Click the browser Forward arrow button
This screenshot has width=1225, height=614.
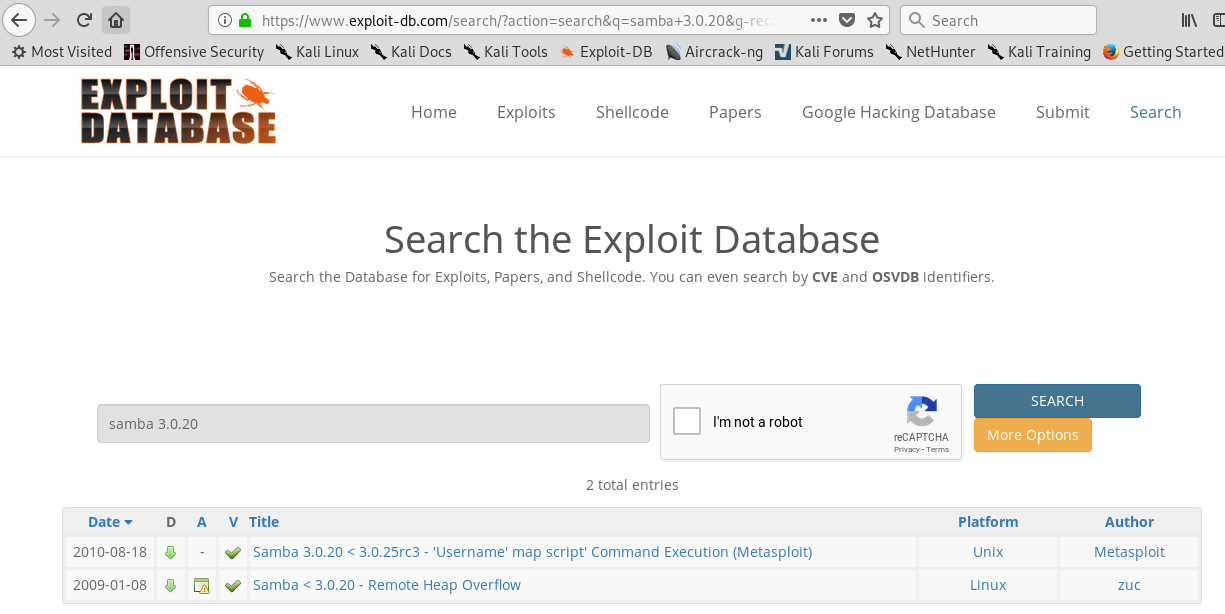[x=53, y=20]
